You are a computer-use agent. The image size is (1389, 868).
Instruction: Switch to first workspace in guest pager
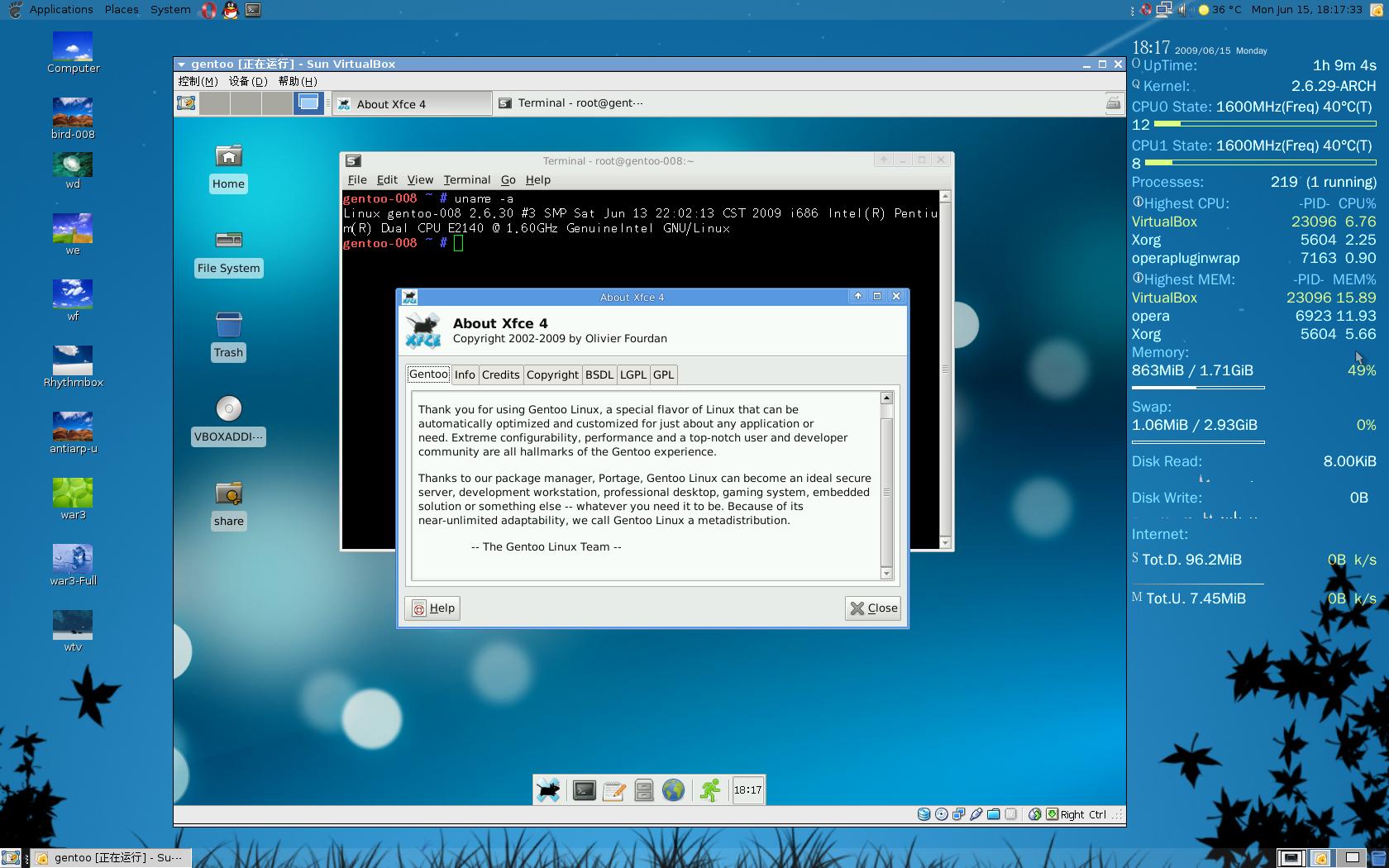click(214, 103)
